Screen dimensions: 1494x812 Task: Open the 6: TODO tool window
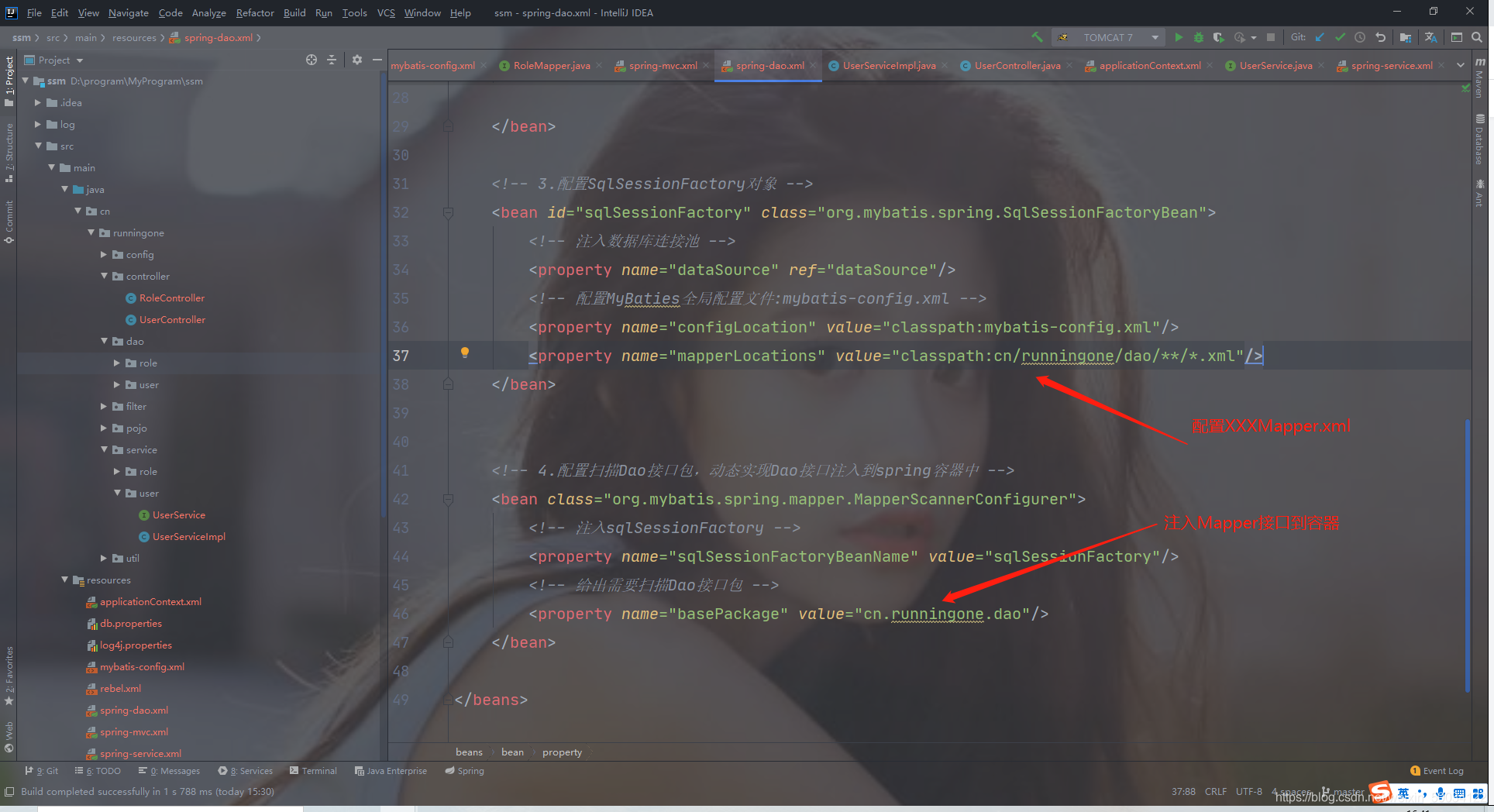[x=98, y=771]
